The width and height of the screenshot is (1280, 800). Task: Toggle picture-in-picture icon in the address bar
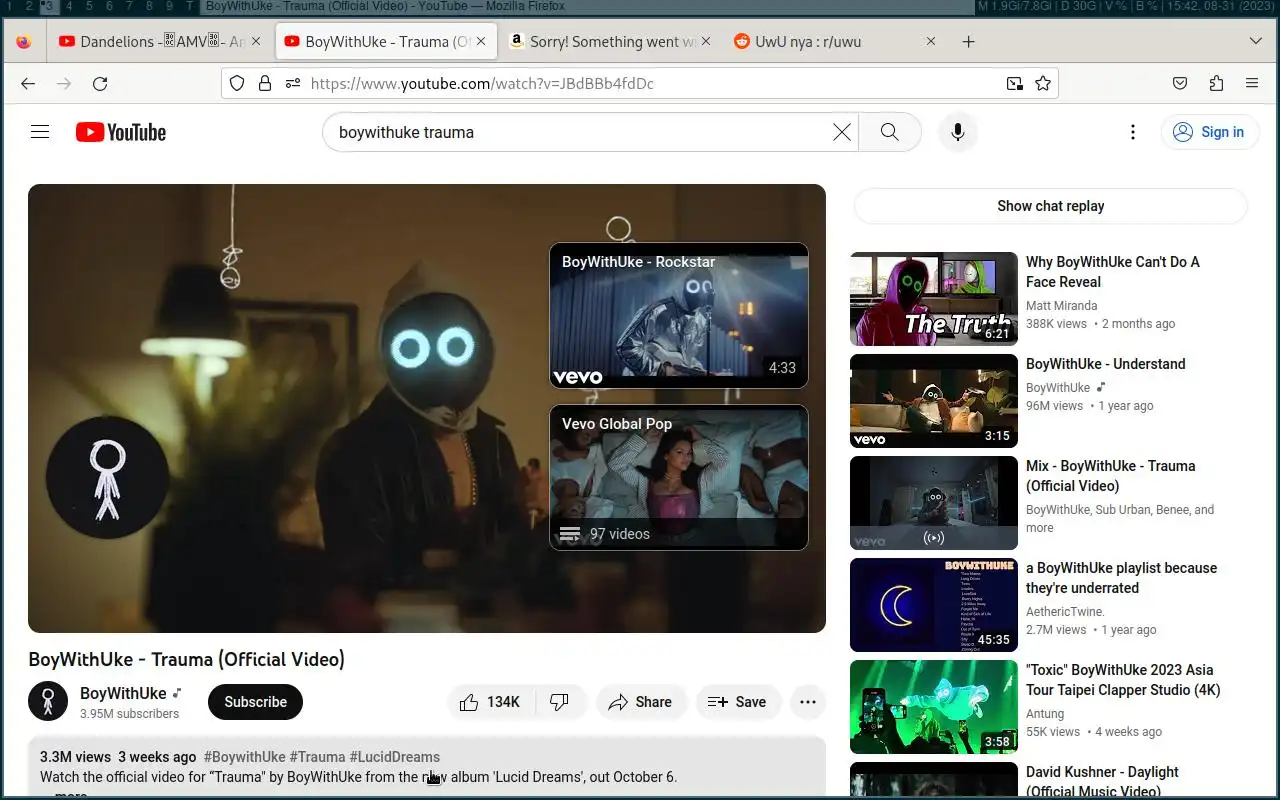coord(1014,84)
